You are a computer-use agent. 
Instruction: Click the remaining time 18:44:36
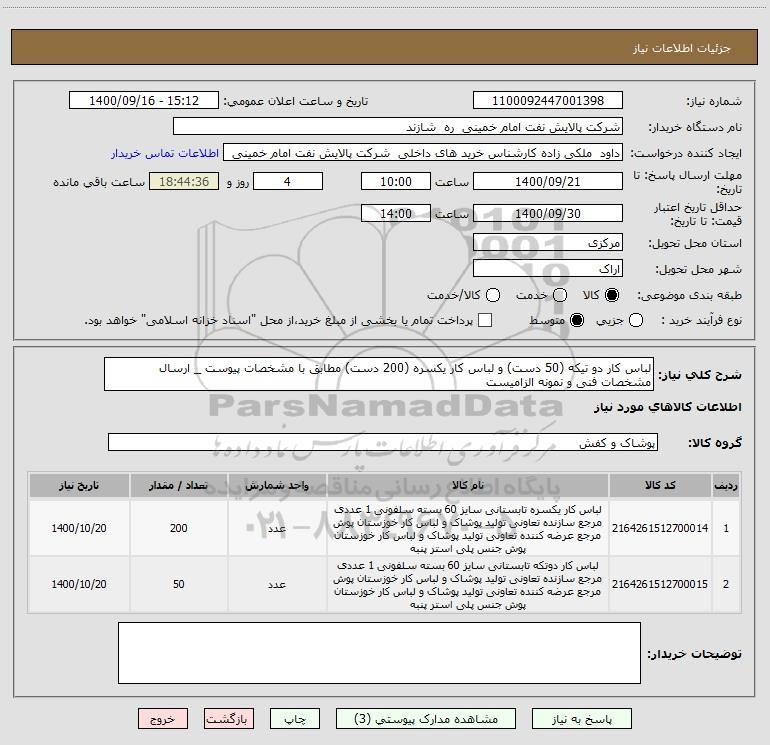(x=184, y=181)
